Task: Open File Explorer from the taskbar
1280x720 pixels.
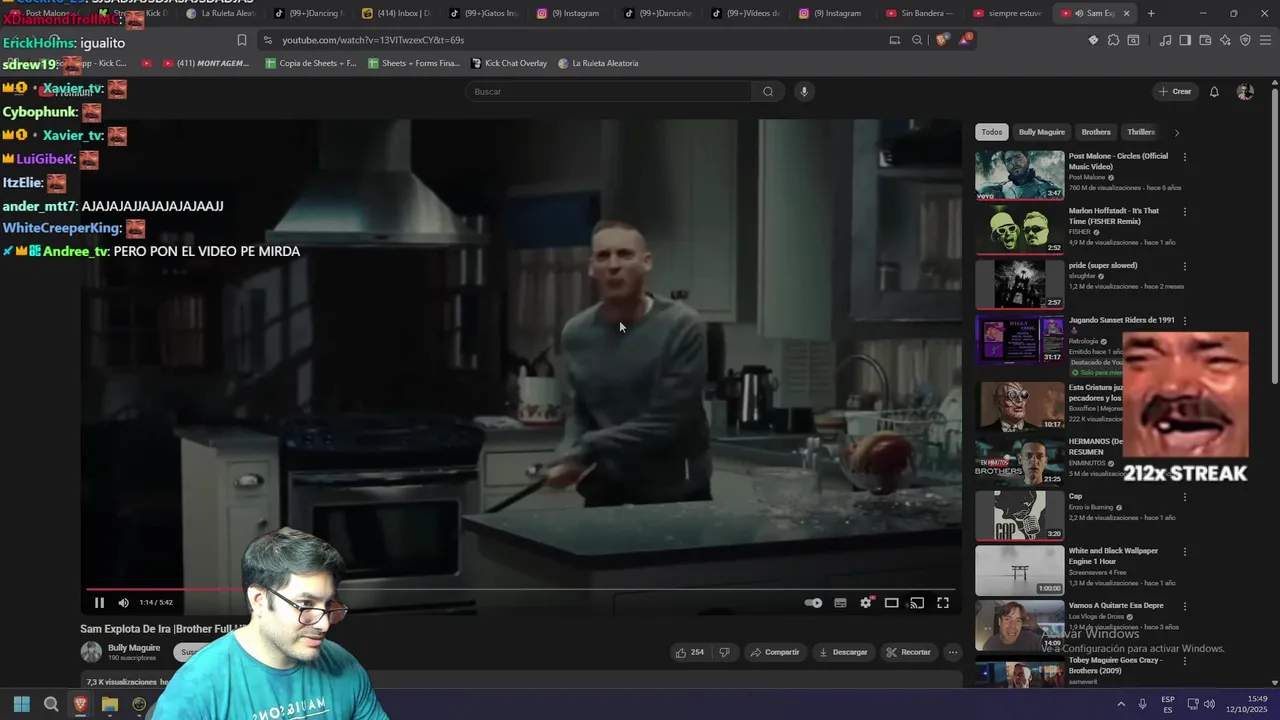Action: pos(110,704)
